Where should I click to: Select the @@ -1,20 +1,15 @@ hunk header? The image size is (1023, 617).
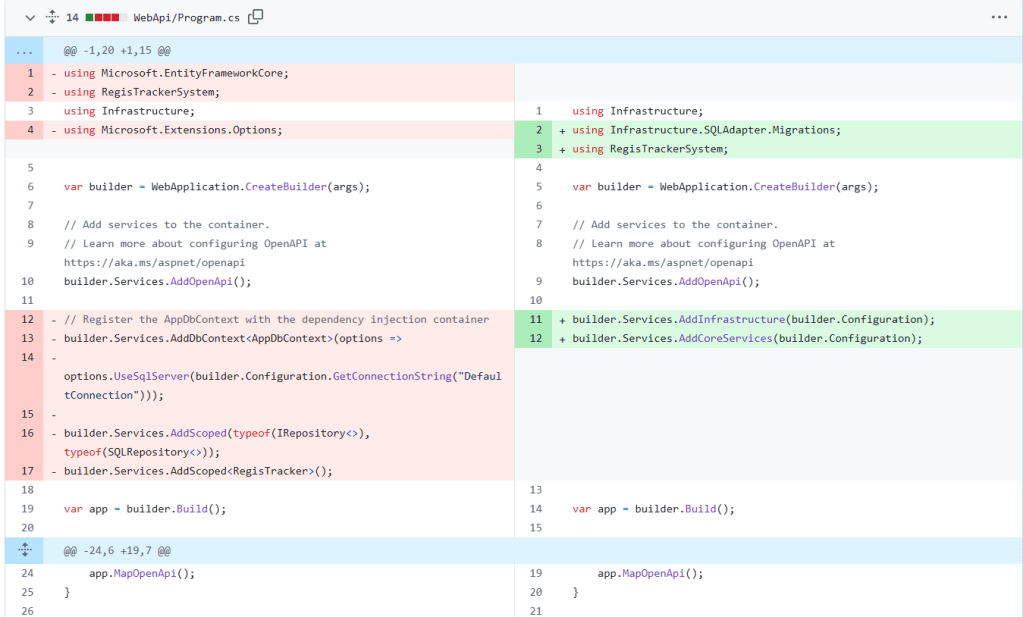click(x=117, y=51)
